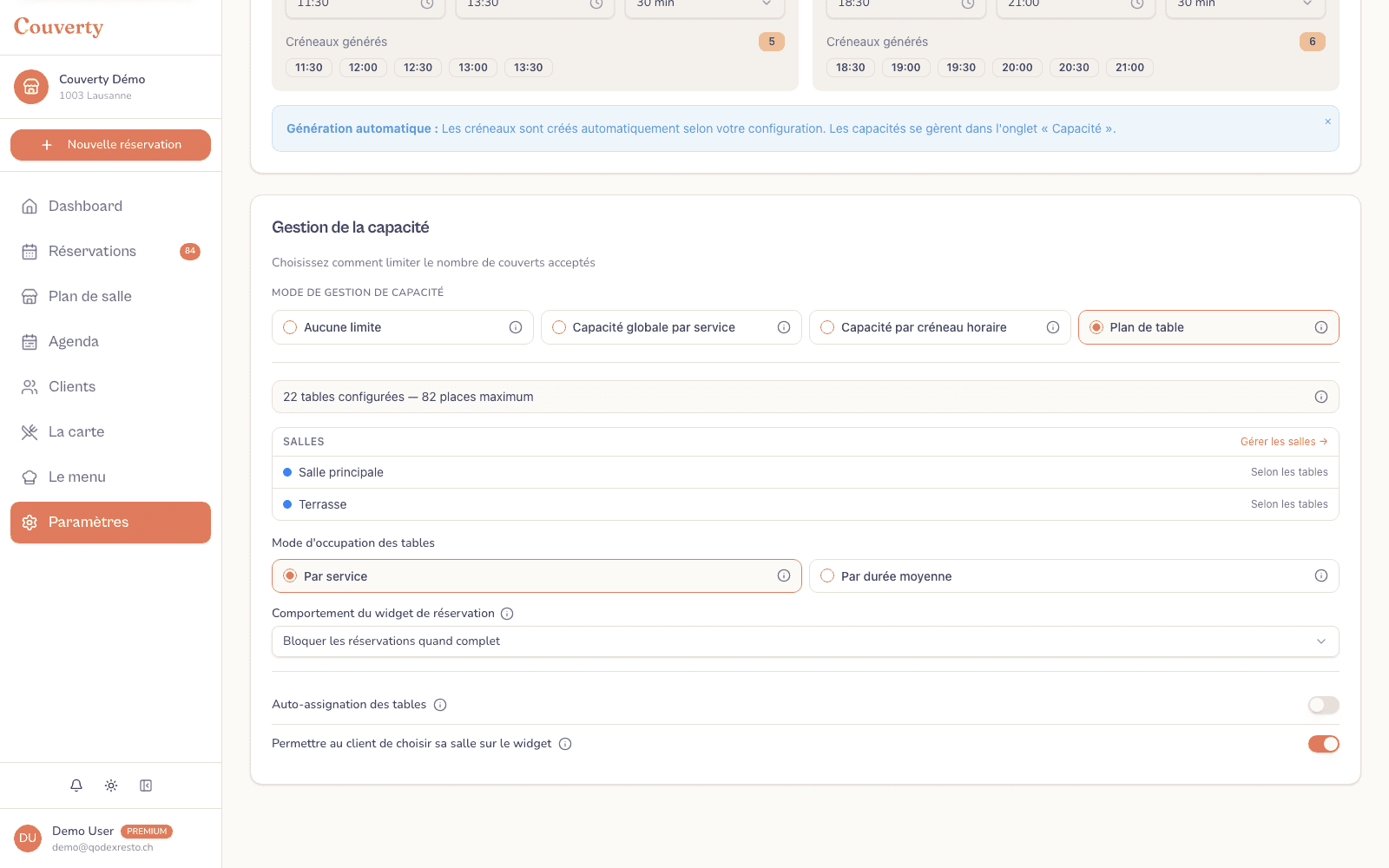1389x868 pixels.
Task: Enable Auto-assignation des tables switch
Action: pos(1324,705)
